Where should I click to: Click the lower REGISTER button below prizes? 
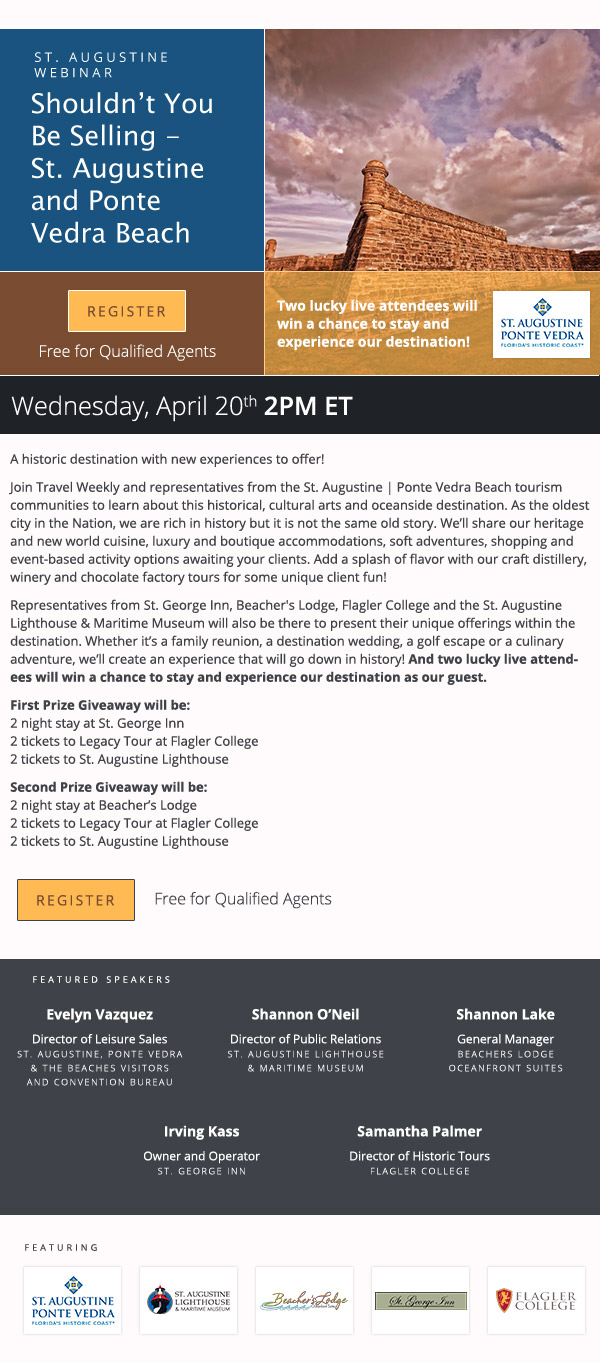[76, 900]
